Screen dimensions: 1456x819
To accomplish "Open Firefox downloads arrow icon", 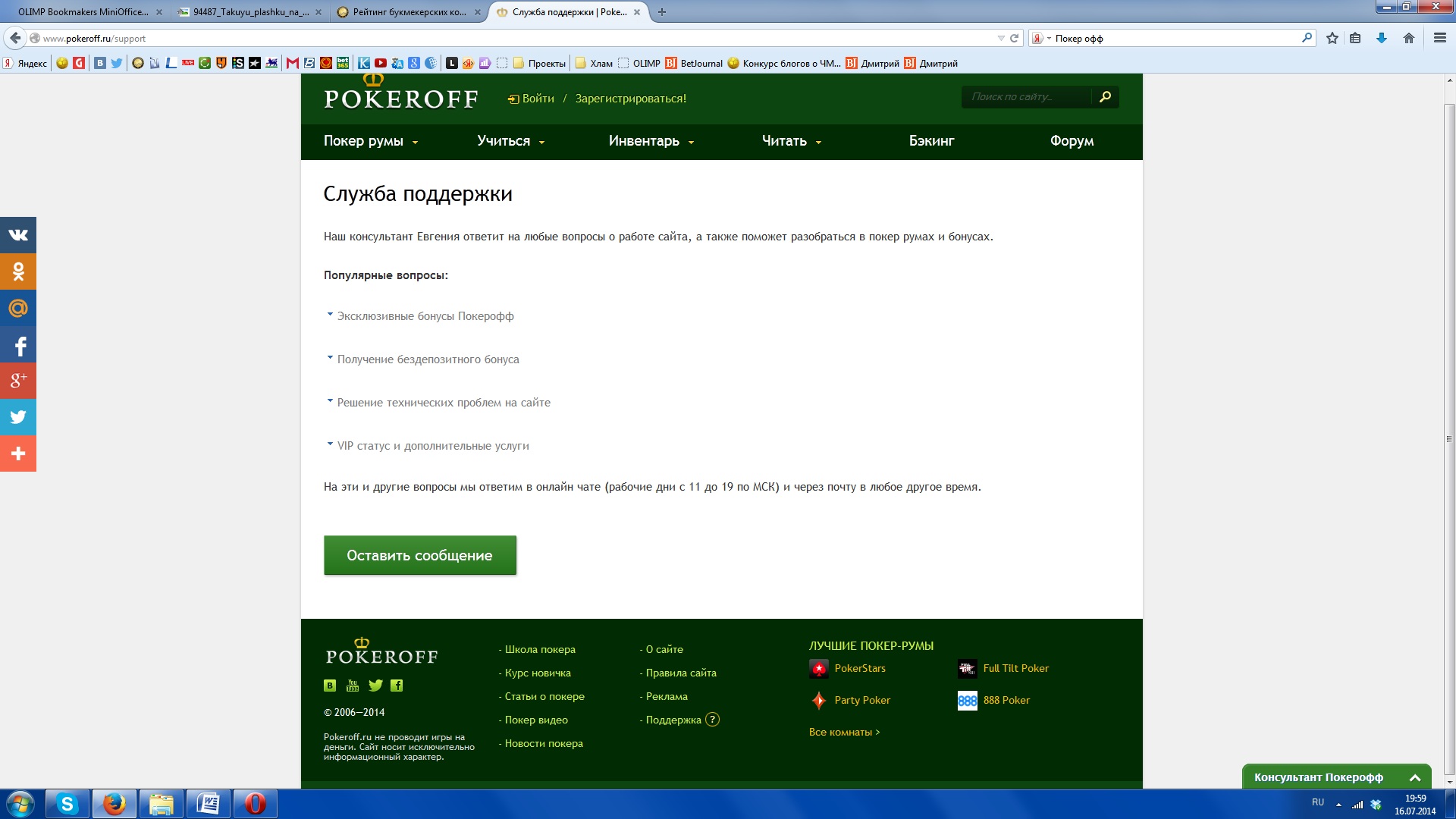I will click(x=1382, y=38).
